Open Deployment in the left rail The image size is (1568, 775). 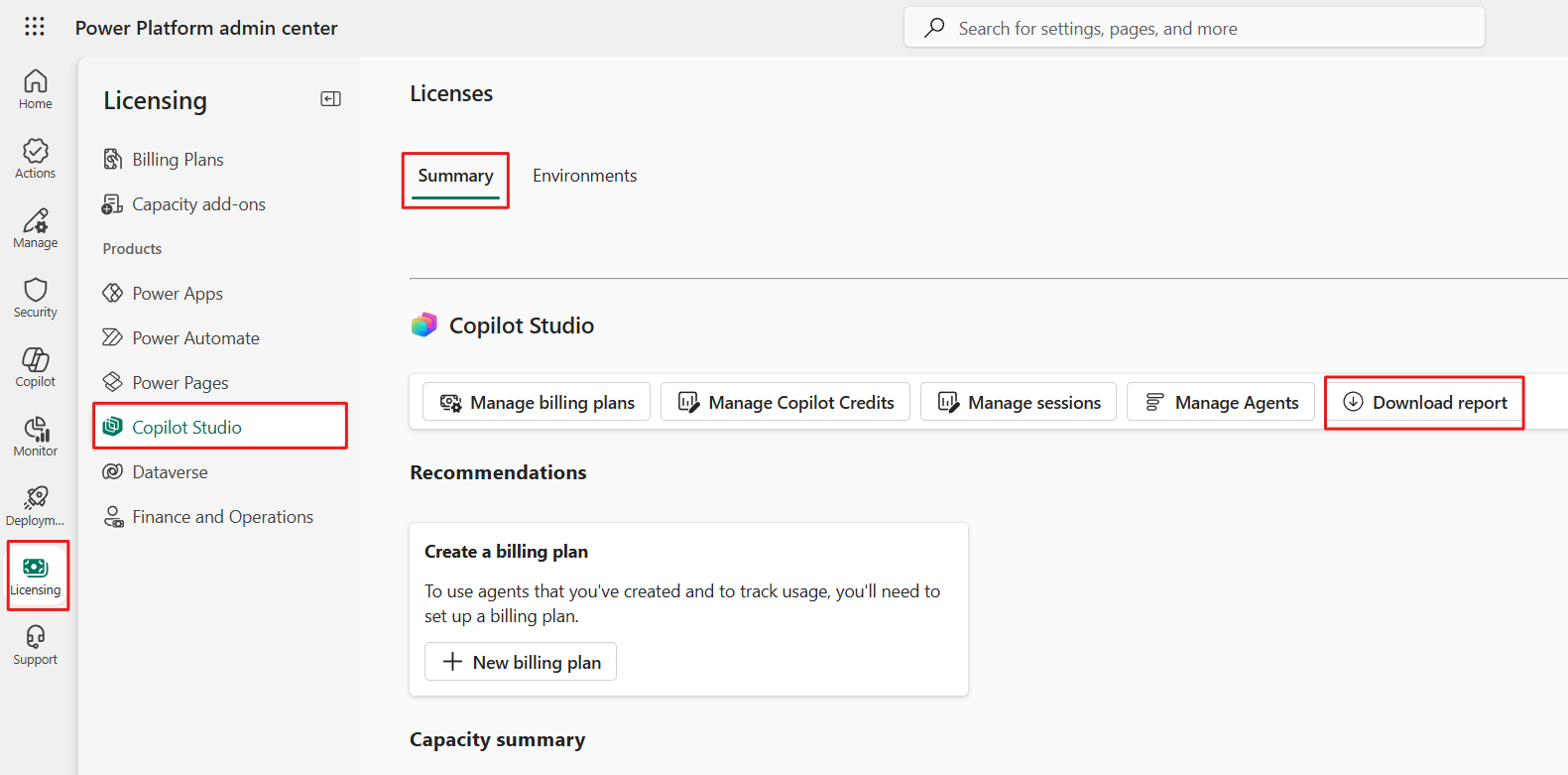tap(36, 506)
